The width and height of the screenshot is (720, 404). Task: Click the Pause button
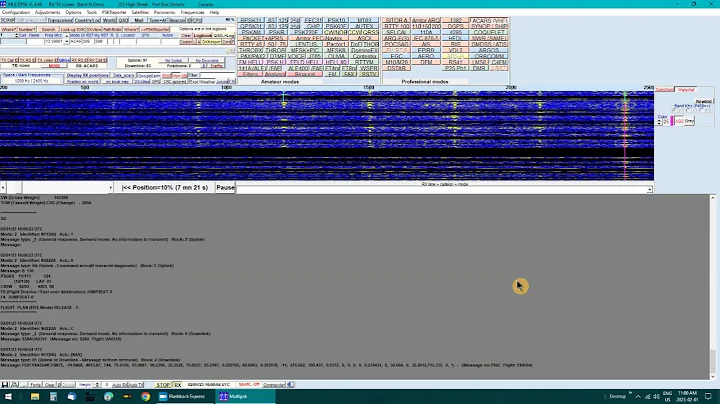[x=225, y=187]
